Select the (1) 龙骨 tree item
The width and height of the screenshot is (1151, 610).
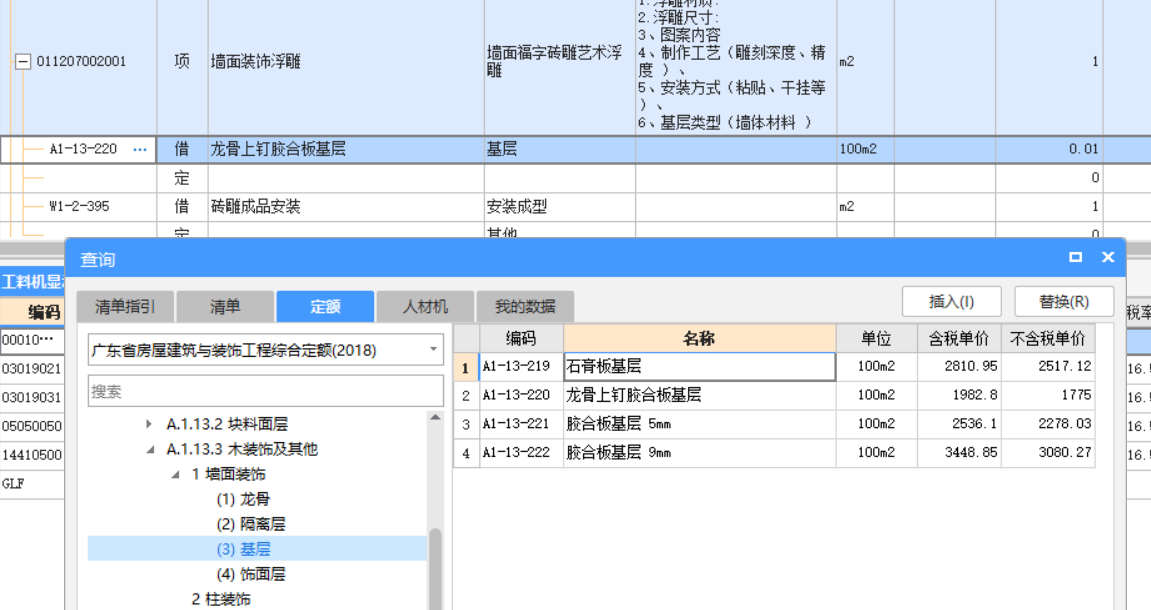[243, 499]
